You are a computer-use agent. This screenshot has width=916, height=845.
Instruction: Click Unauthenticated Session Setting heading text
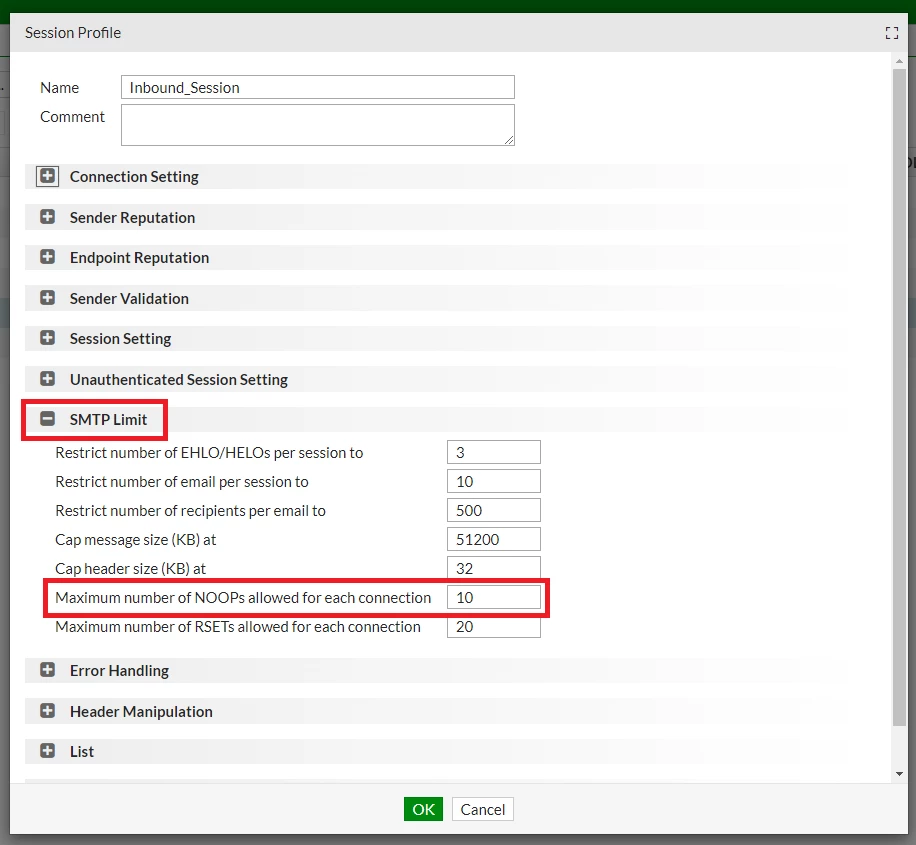coord(179,380)
